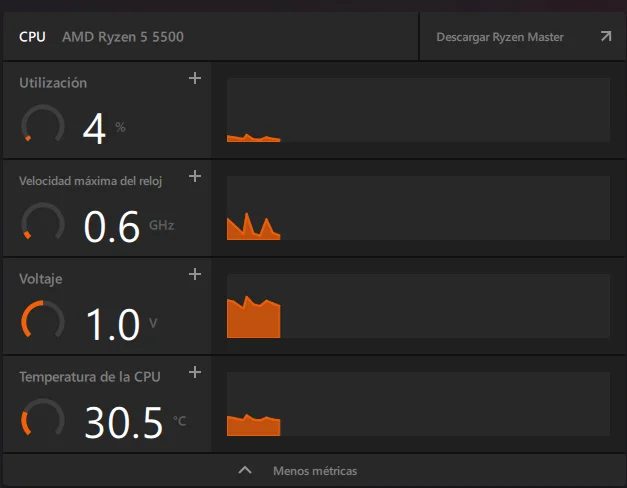The image size is (627, 488).
Task: Open the Descargar Ryzen Master link
Action: pos(500,37)
